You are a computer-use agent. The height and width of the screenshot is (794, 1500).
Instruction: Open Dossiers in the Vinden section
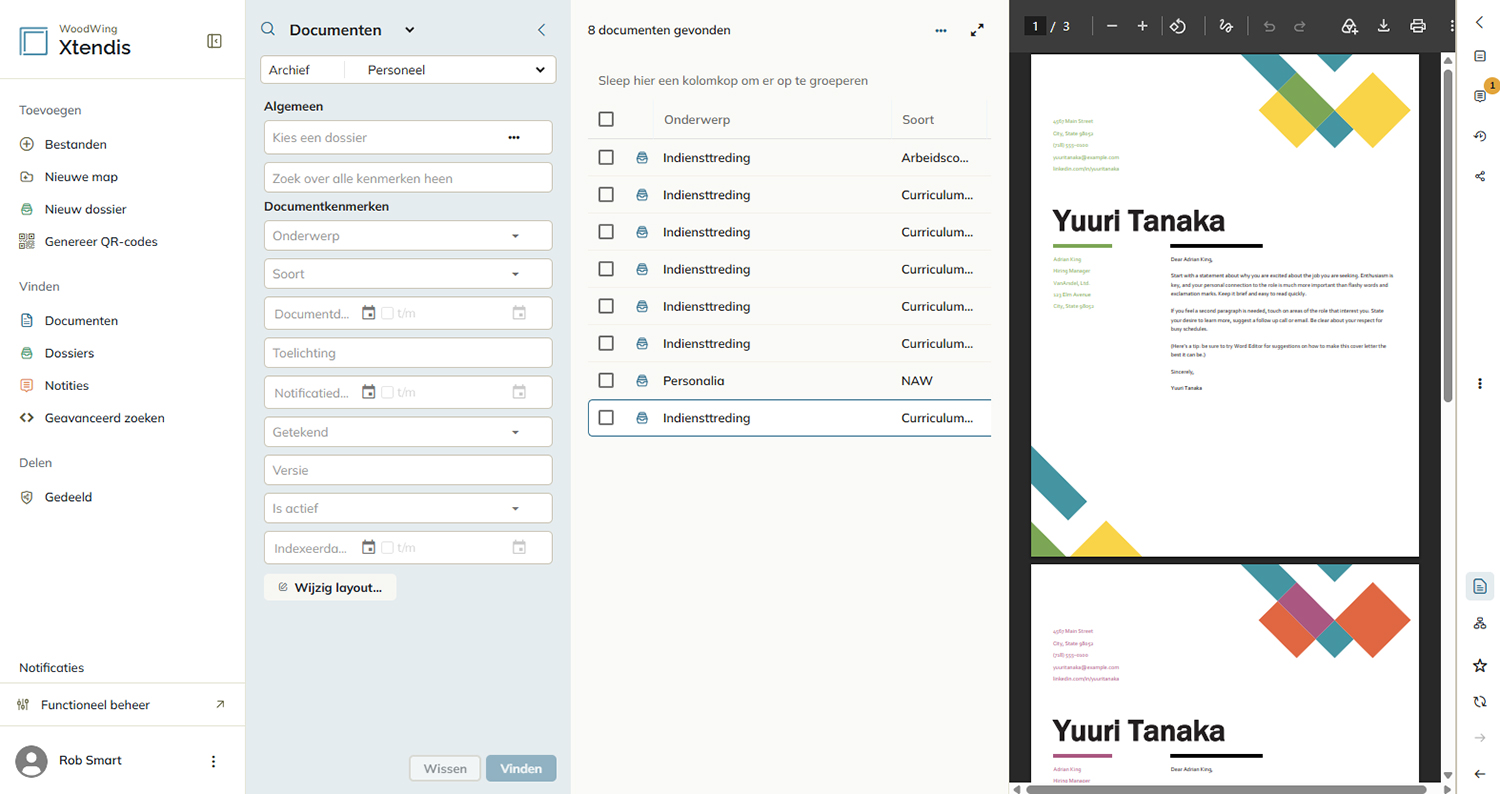69,353
